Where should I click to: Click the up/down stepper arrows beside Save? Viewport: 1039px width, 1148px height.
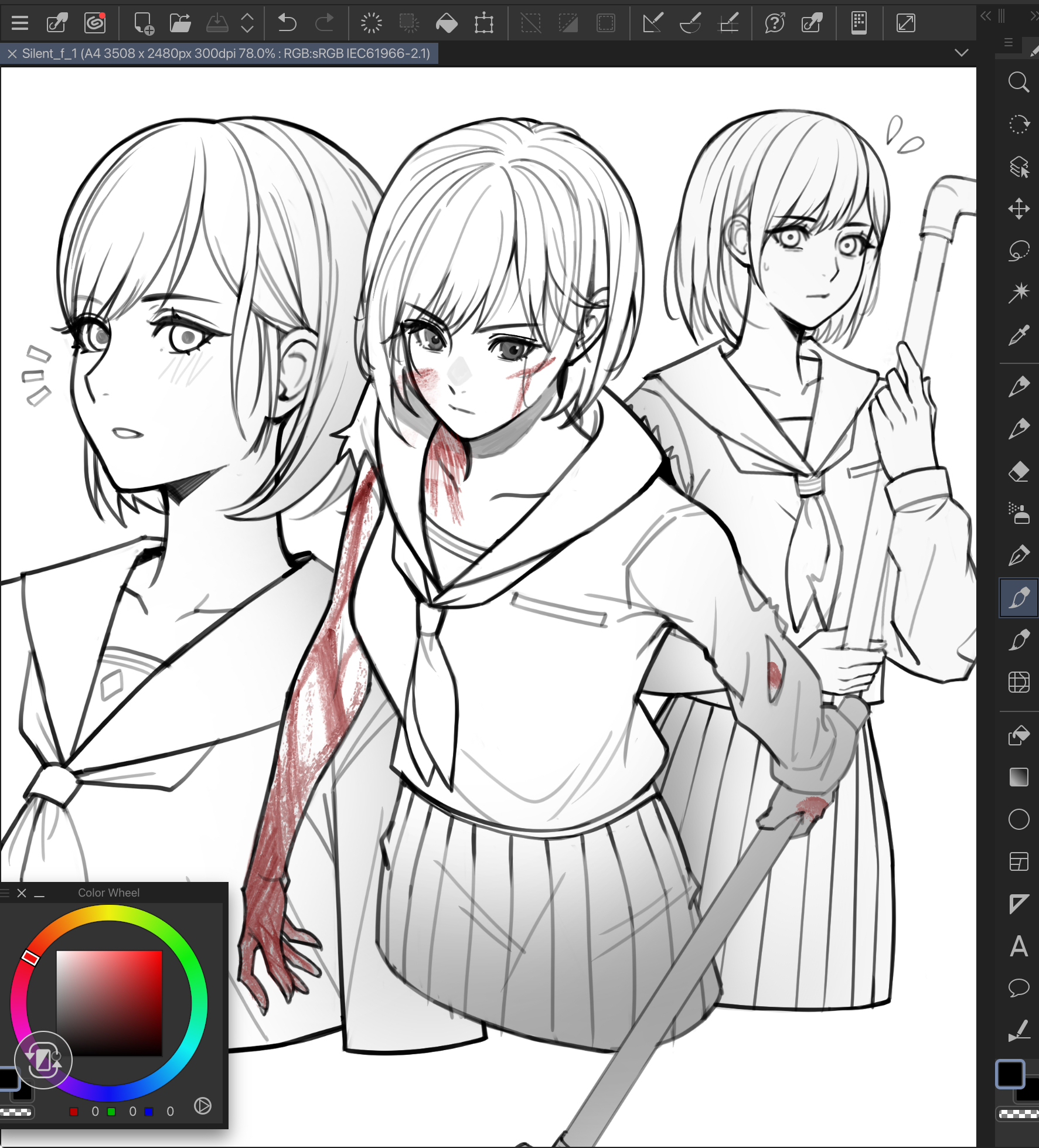247,23
